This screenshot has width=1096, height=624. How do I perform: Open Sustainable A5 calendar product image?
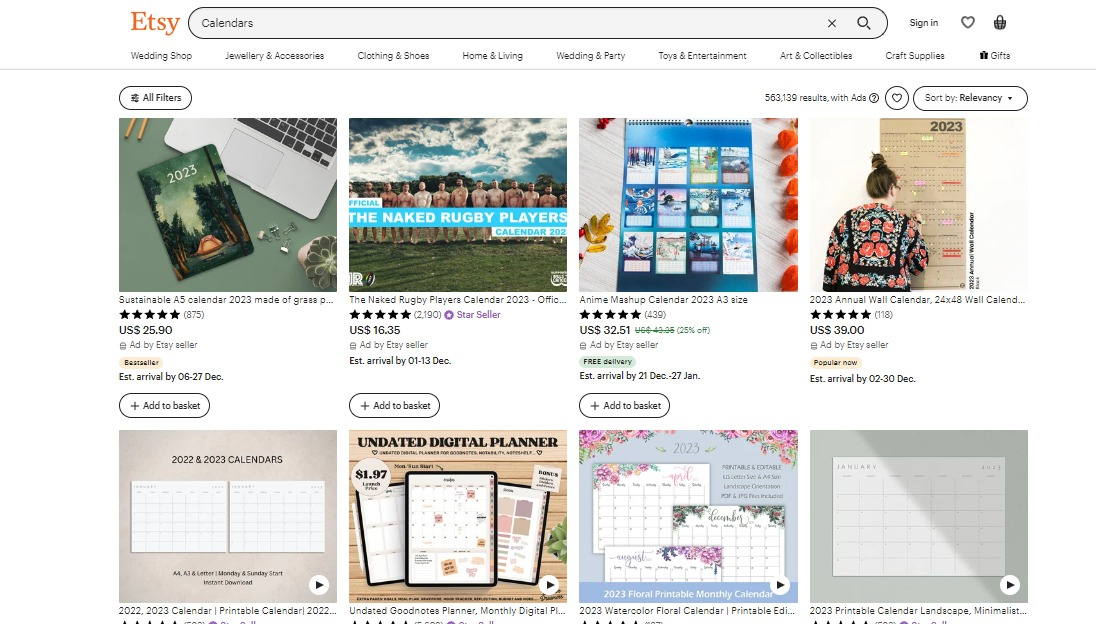(x=228, y=205)
